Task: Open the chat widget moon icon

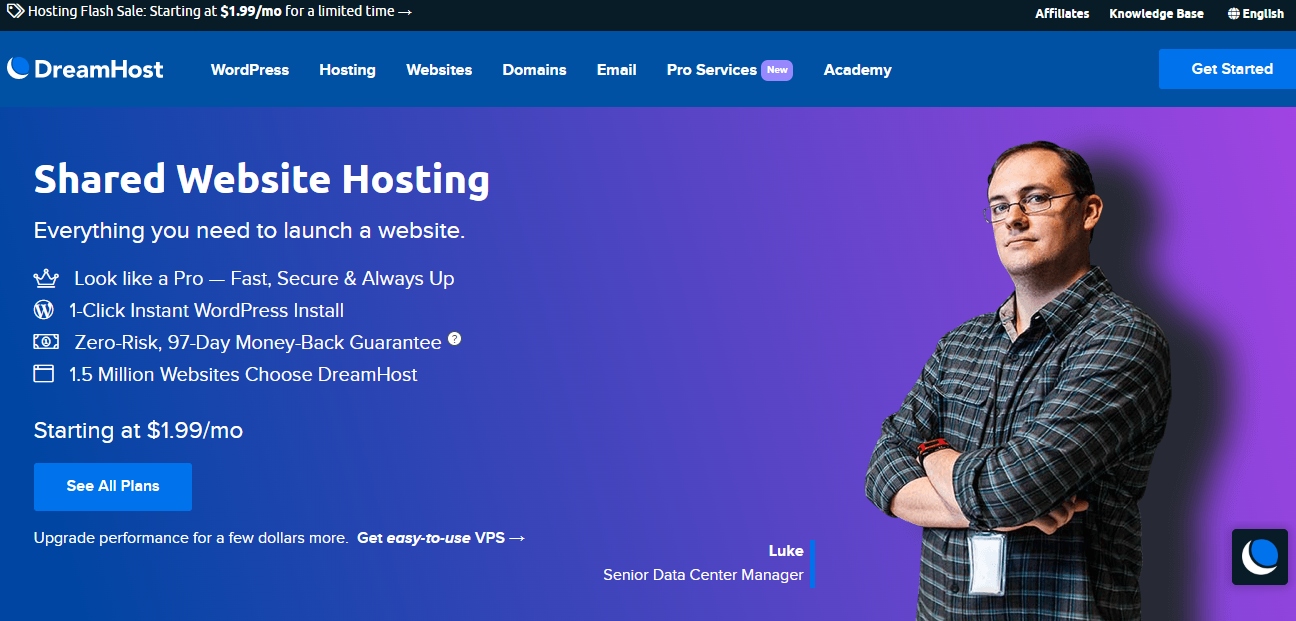Action: (1259, 556)
